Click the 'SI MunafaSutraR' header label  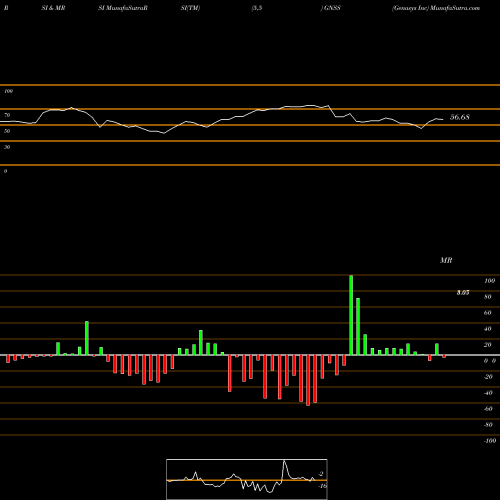click(123, 8)
